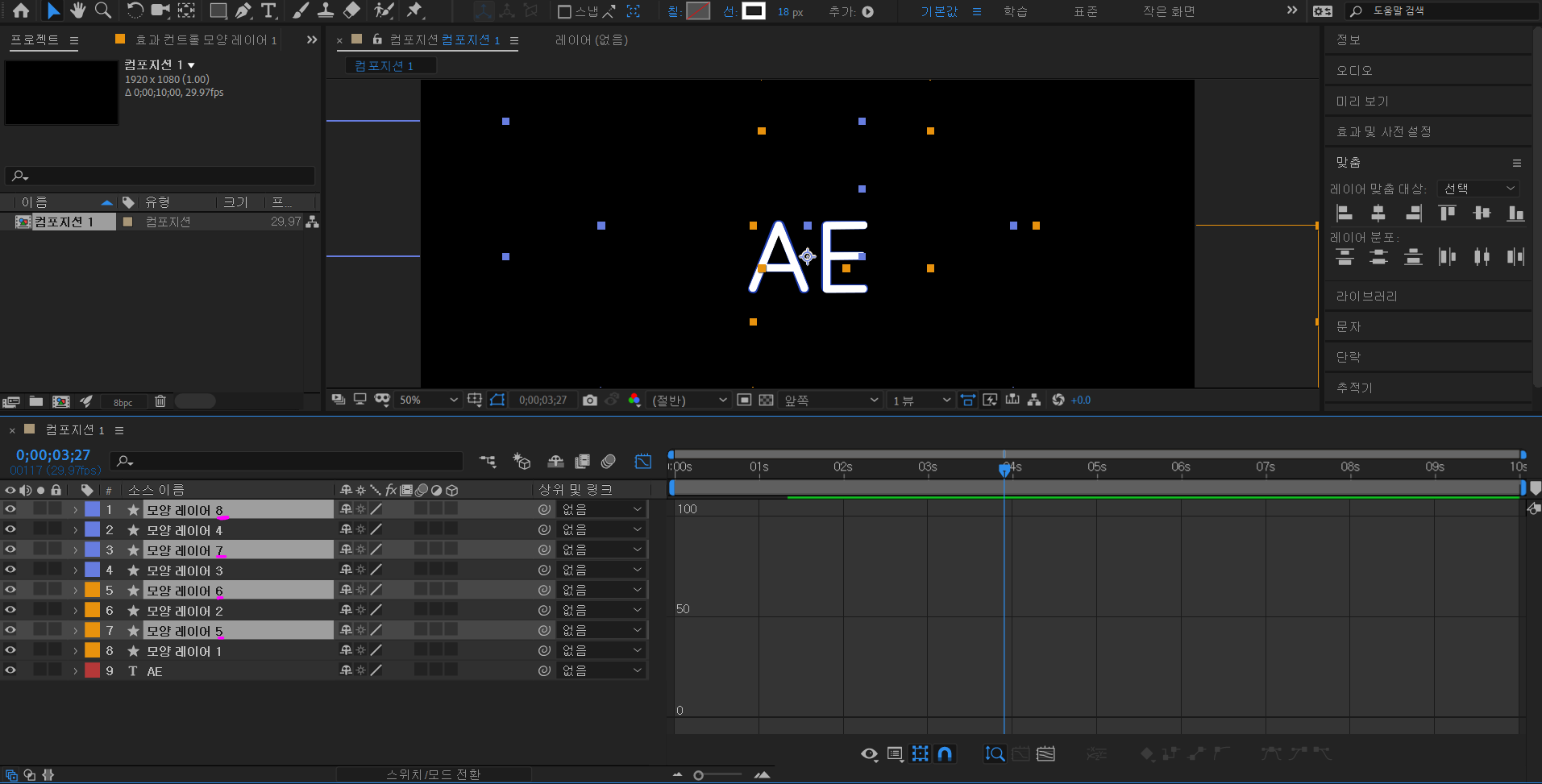This screenshot has height=784, width=1542.
Task: Click the fill color swatch 칠
Action: (698, 11)
